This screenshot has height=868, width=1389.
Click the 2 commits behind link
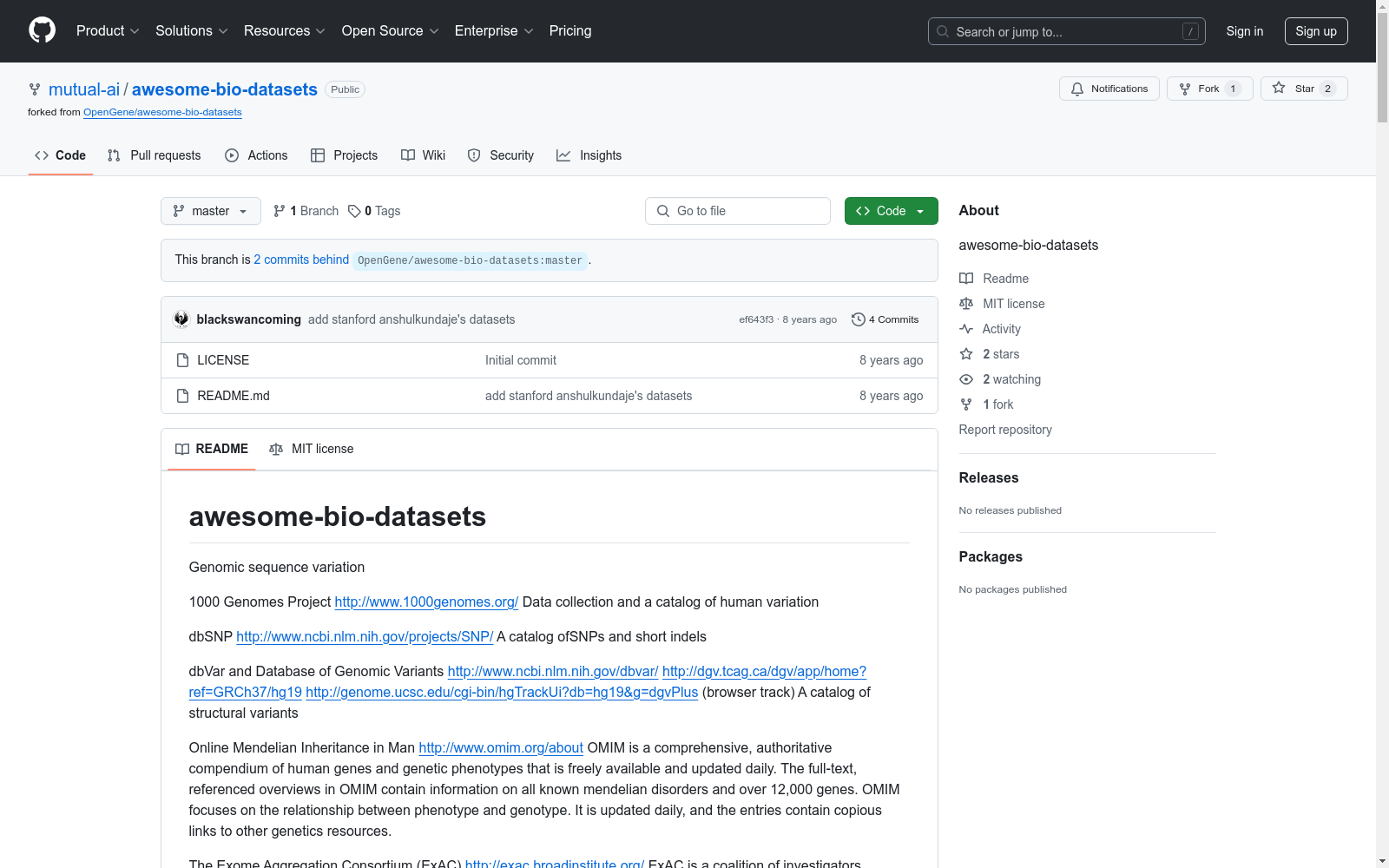(x=301, y=260)
